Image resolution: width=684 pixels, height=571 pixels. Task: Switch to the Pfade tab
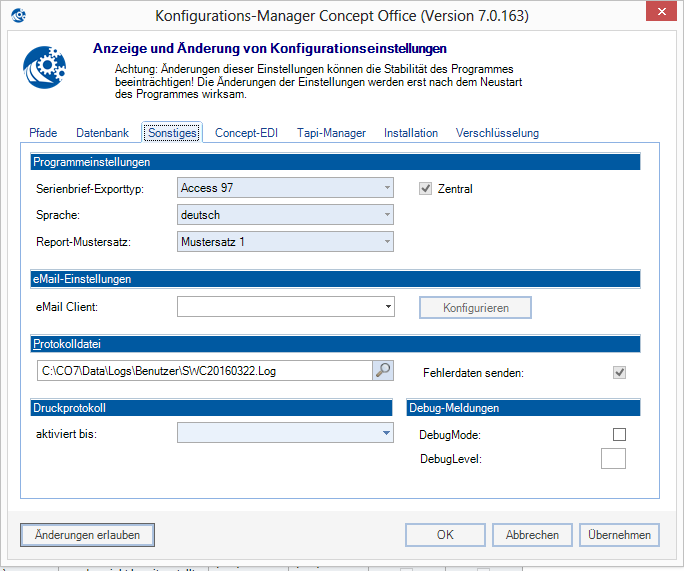pos(43,133)
